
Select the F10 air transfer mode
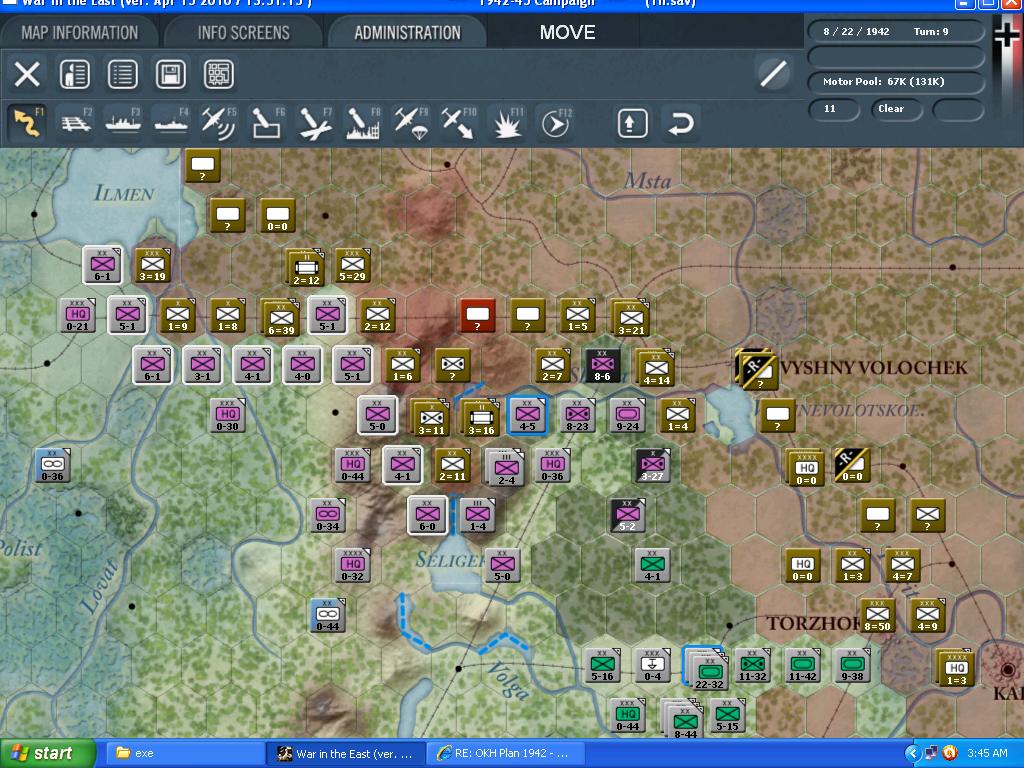[459, 123]
